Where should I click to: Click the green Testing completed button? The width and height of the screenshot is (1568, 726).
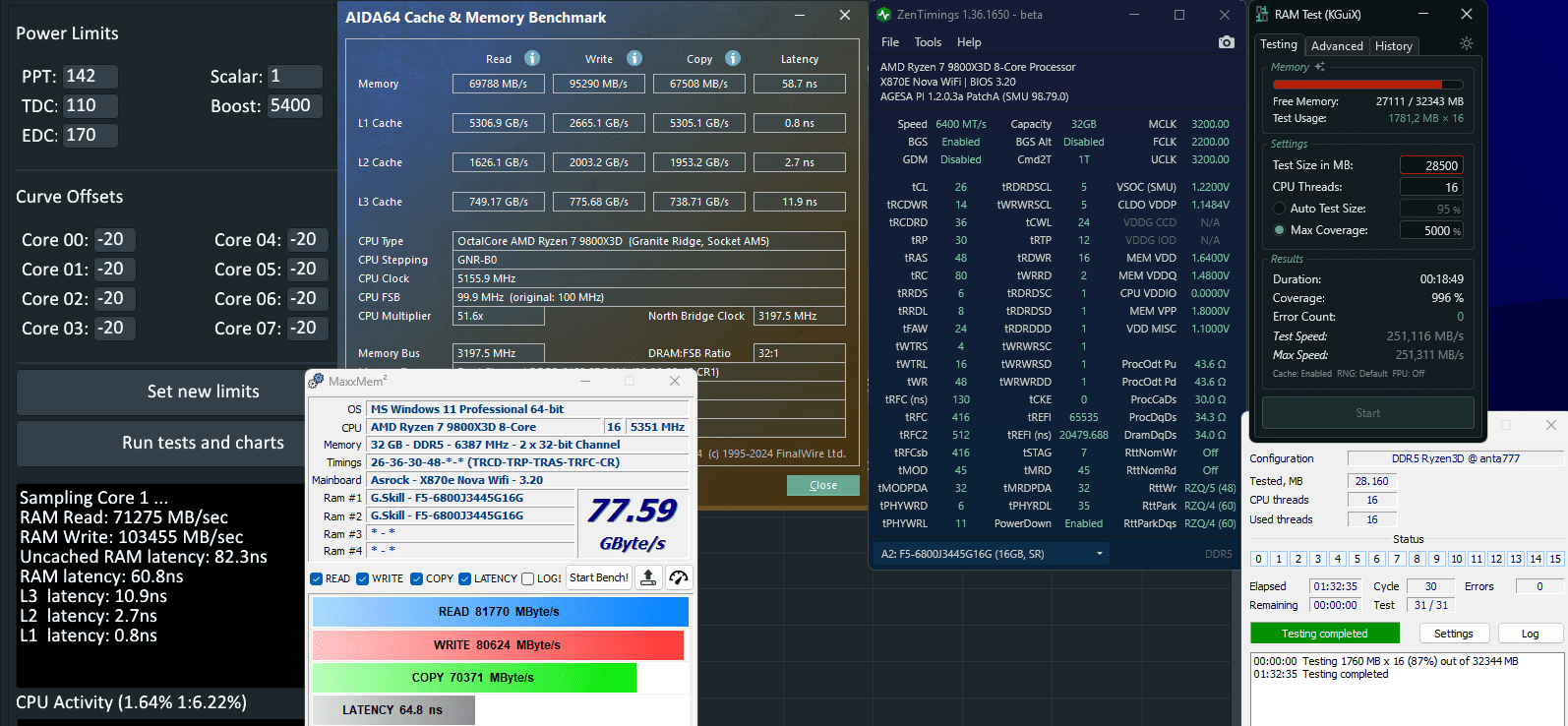[1325, 634]
